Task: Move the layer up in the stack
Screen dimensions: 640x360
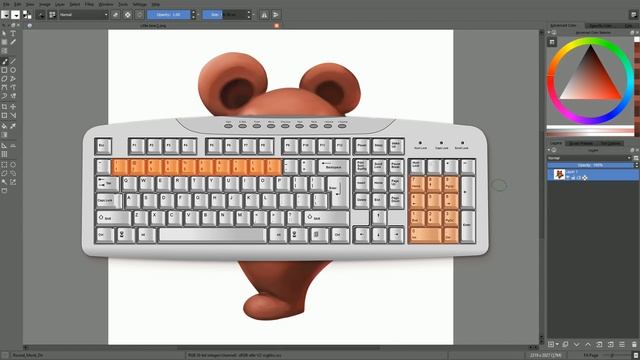Action: (x=588, y=345)
